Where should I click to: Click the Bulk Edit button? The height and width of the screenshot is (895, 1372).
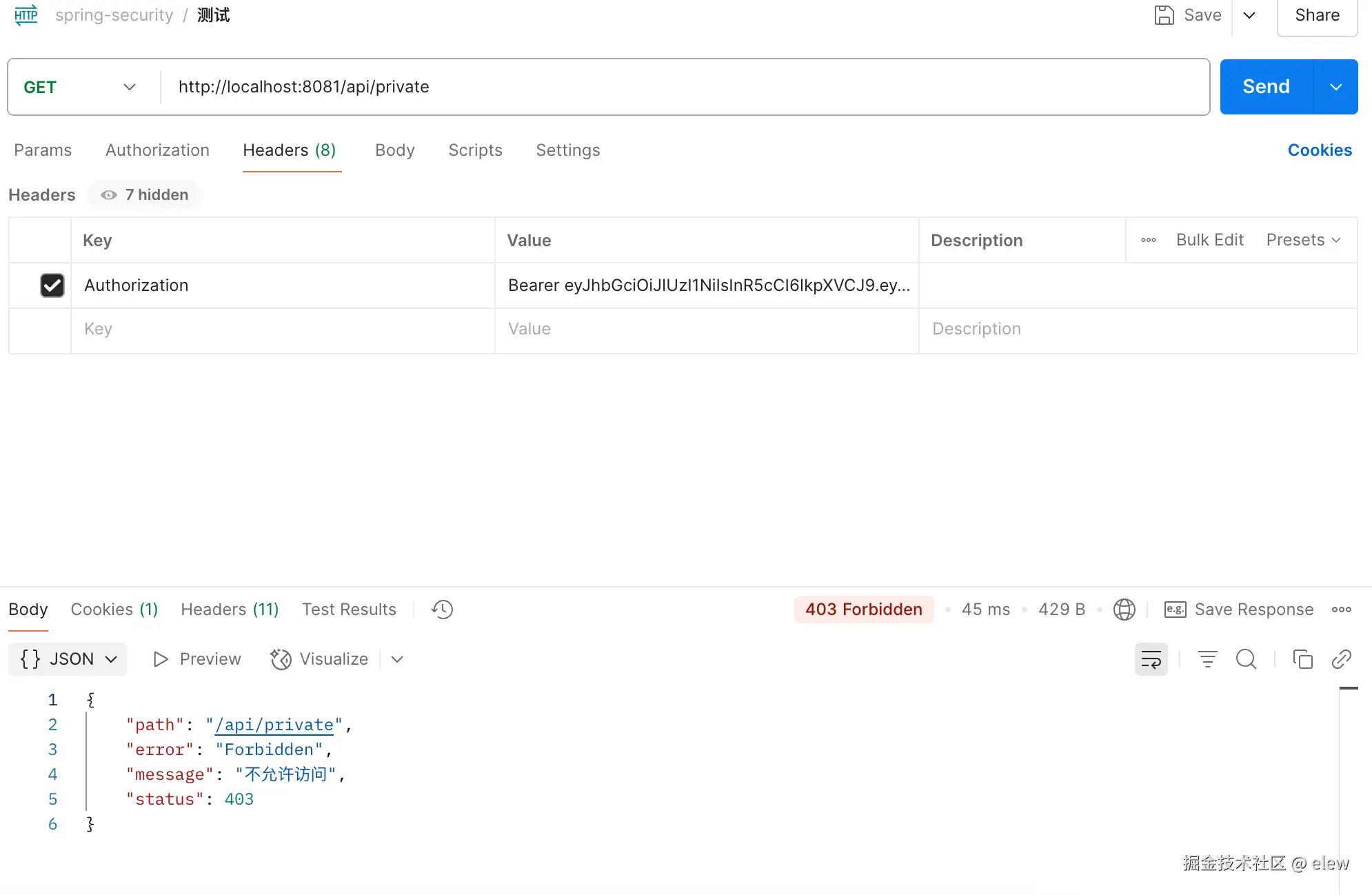click(1209, 240)
